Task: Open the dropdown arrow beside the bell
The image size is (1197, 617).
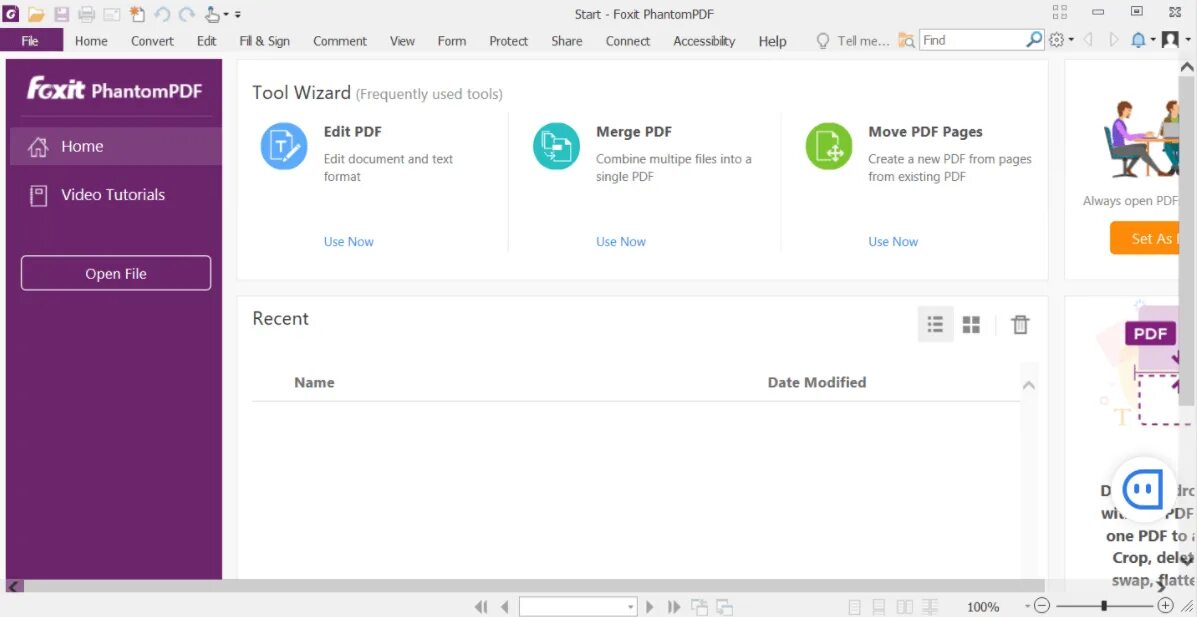Action: tap(1153, 40)
